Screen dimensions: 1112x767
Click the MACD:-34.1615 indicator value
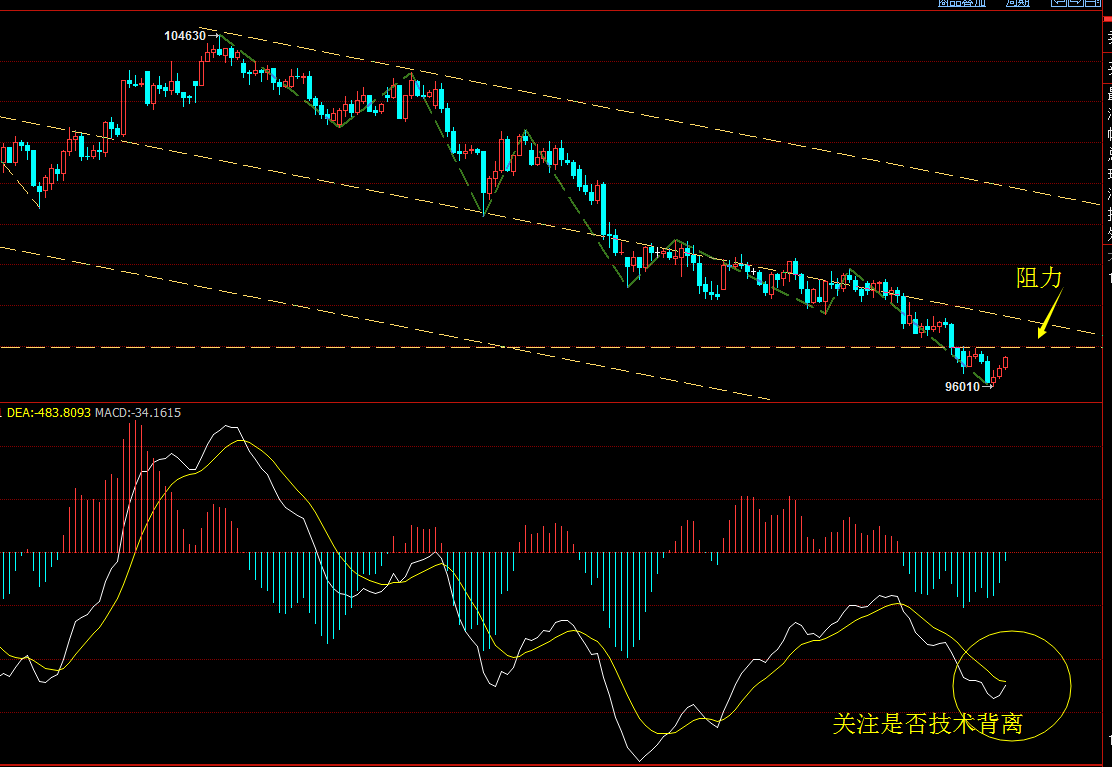point(138,412)
